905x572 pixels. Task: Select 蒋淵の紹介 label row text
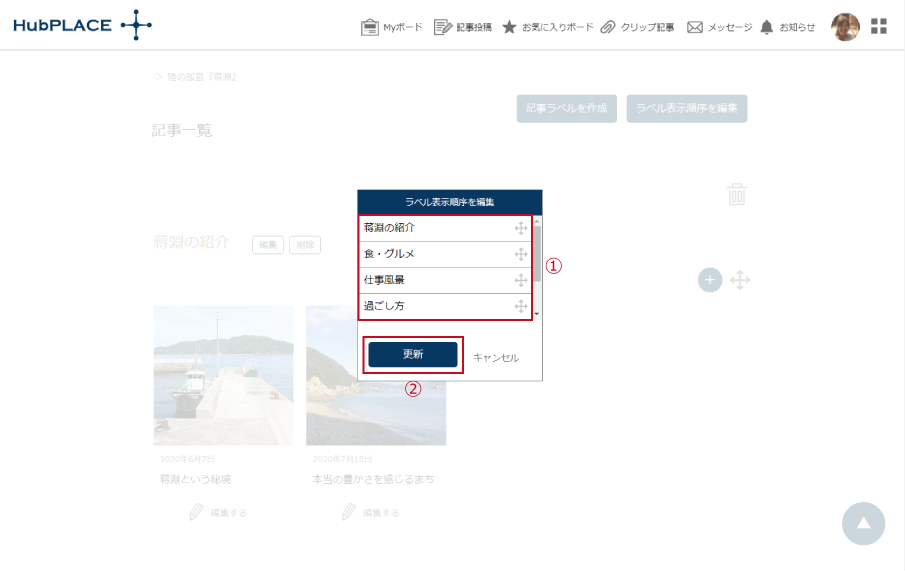pyautogui.click(x=389, y=227)
